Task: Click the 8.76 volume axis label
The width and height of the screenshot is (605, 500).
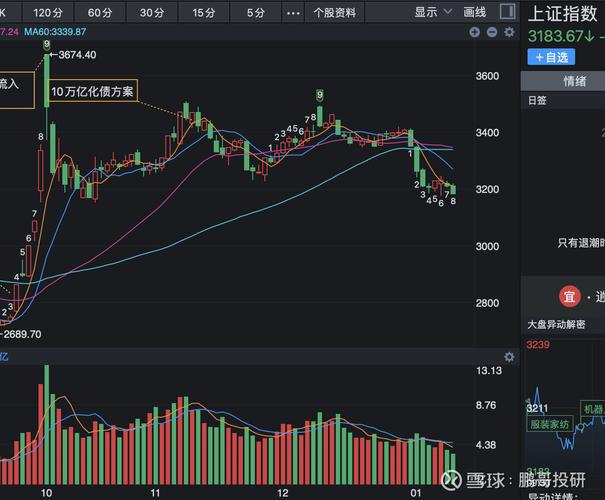Action: [486, 405]
